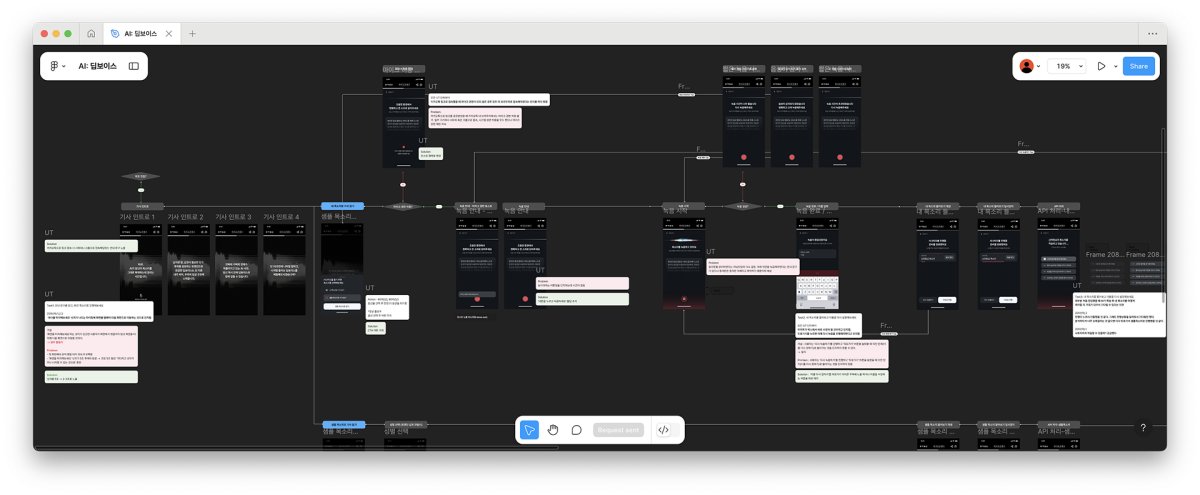
Task: Open the help question mark button
Action: click(1144, 427)
